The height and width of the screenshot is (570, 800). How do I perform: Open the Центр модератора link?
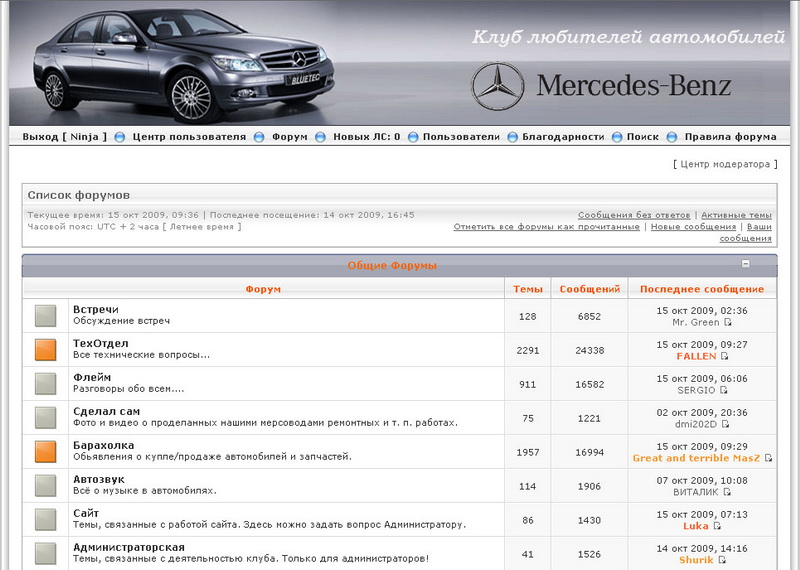725,164
